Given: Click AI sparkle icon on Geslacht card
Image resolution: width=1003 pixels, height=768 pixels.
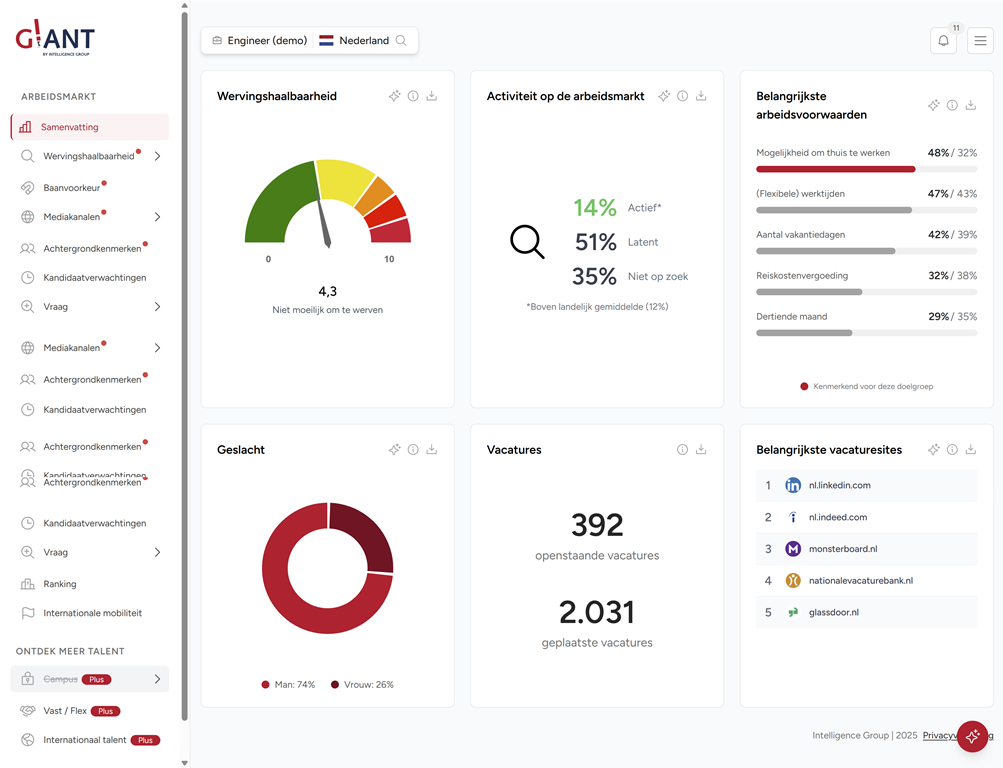Looking at the screenshot, I should (x=394, y=450).
